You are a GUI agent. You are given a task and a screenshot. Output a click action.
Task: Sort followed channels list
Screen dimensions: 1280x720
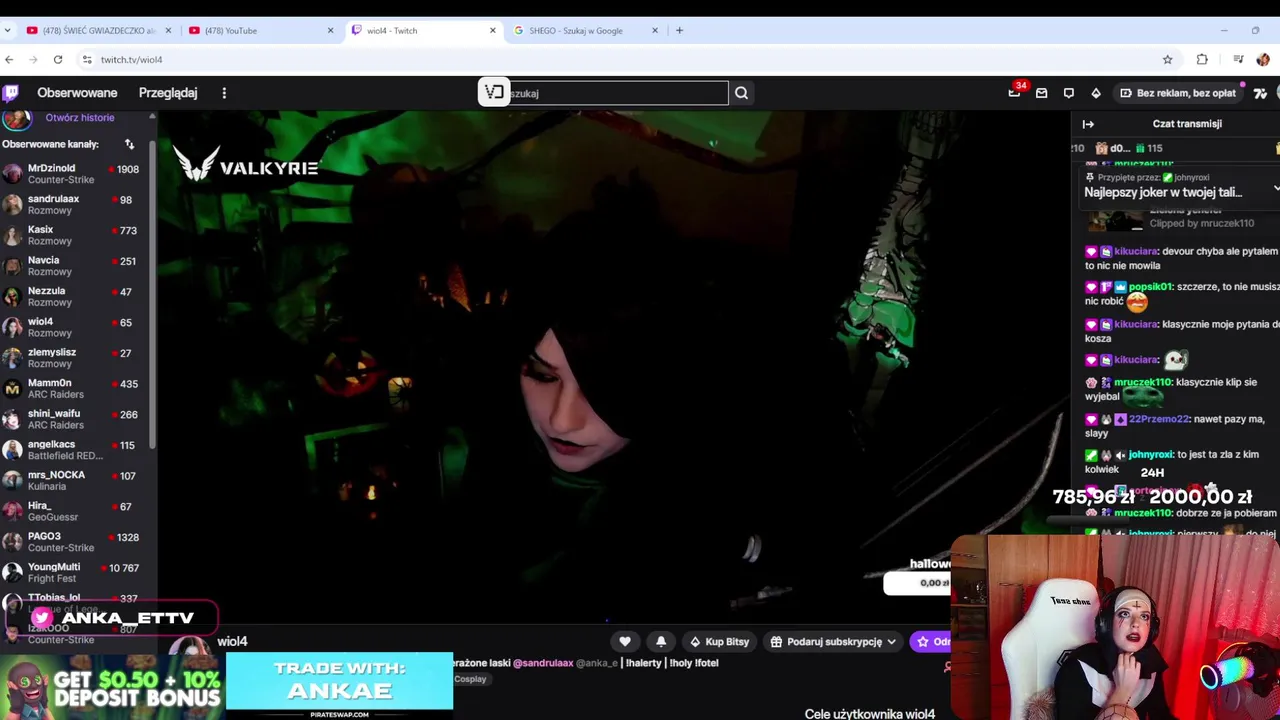(x=129, y=144)
